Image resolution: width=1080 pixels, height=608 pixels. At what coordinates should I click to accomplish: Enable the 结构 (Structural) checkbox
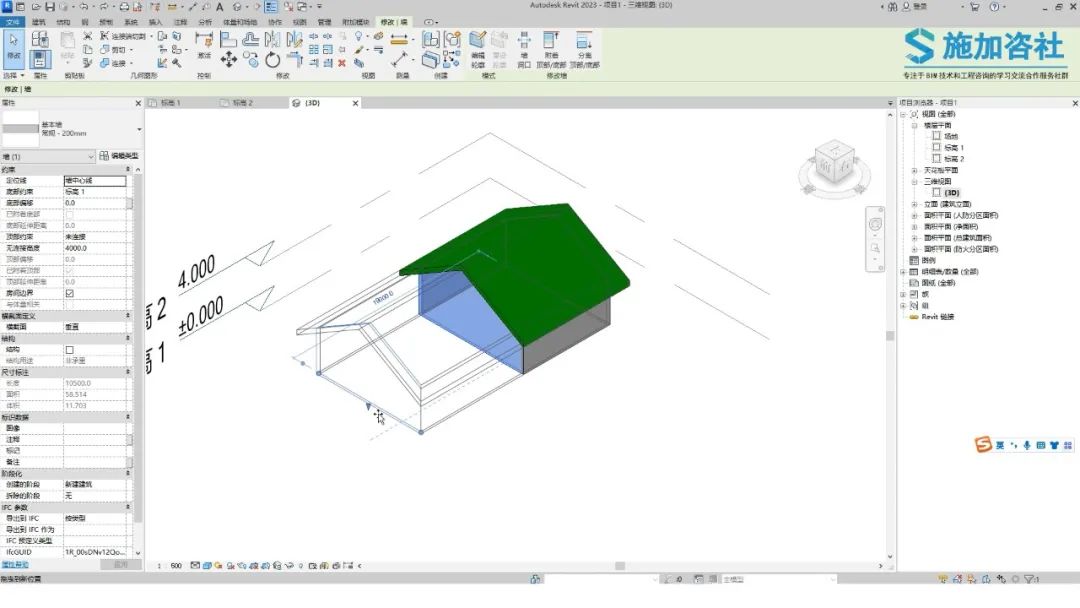(x=69, y=349)
